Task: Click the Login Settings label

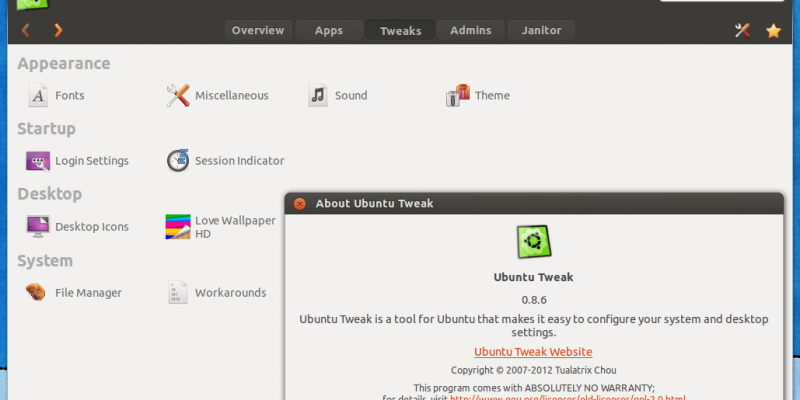Action: click(92, 161)
